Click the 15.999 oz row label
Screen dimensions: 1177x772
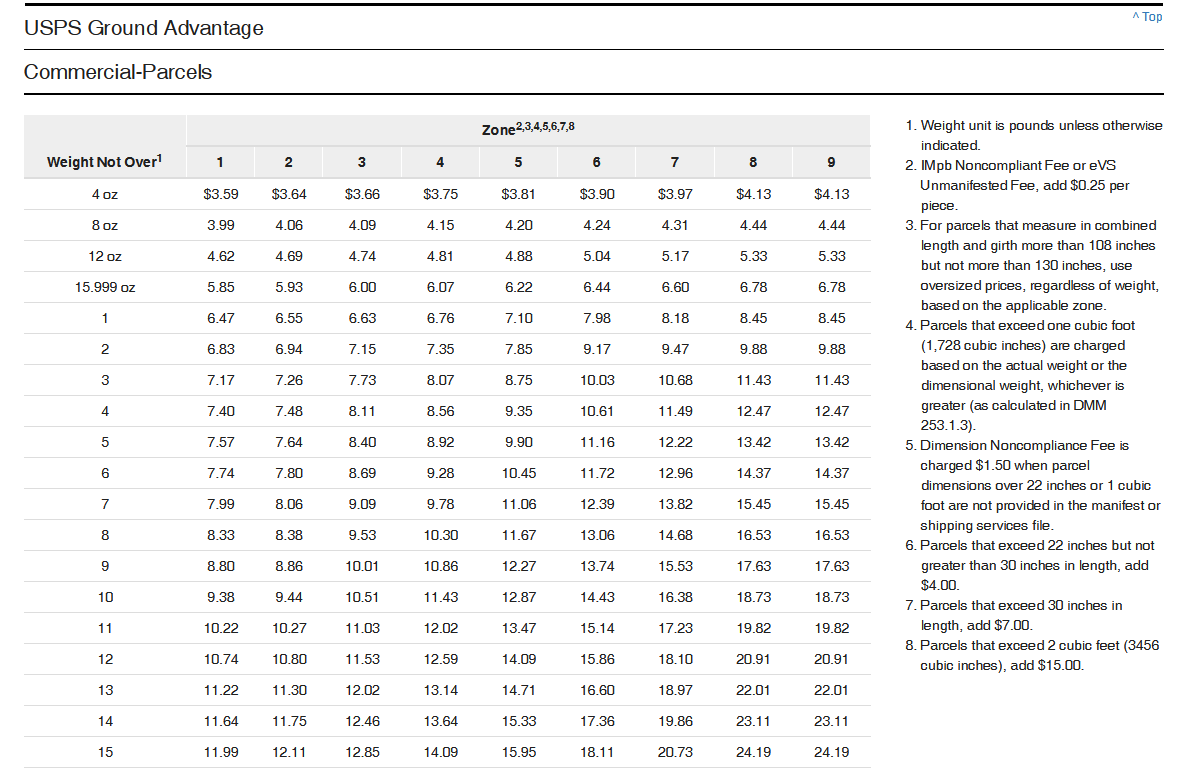pos(104,288)
